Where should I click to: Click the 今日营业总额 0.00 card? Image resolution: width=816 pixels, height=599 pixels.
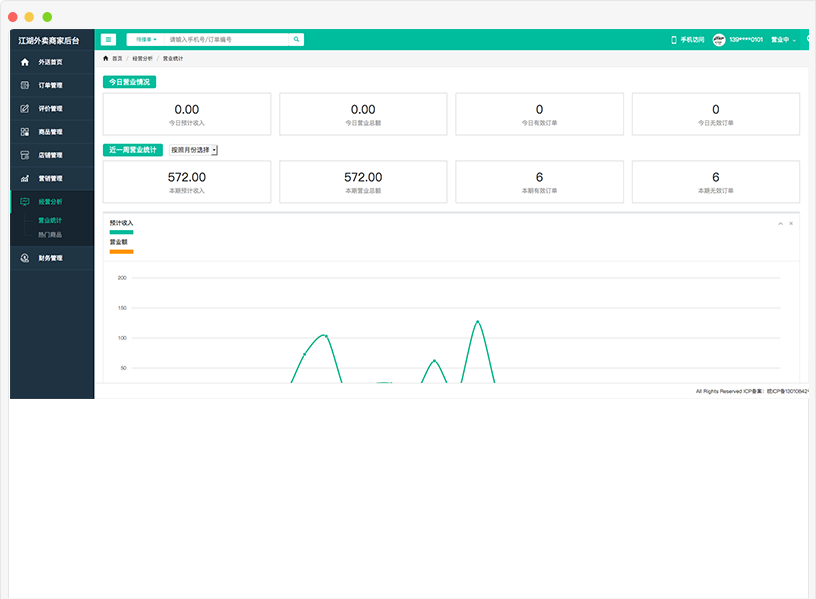pos(363,114)
